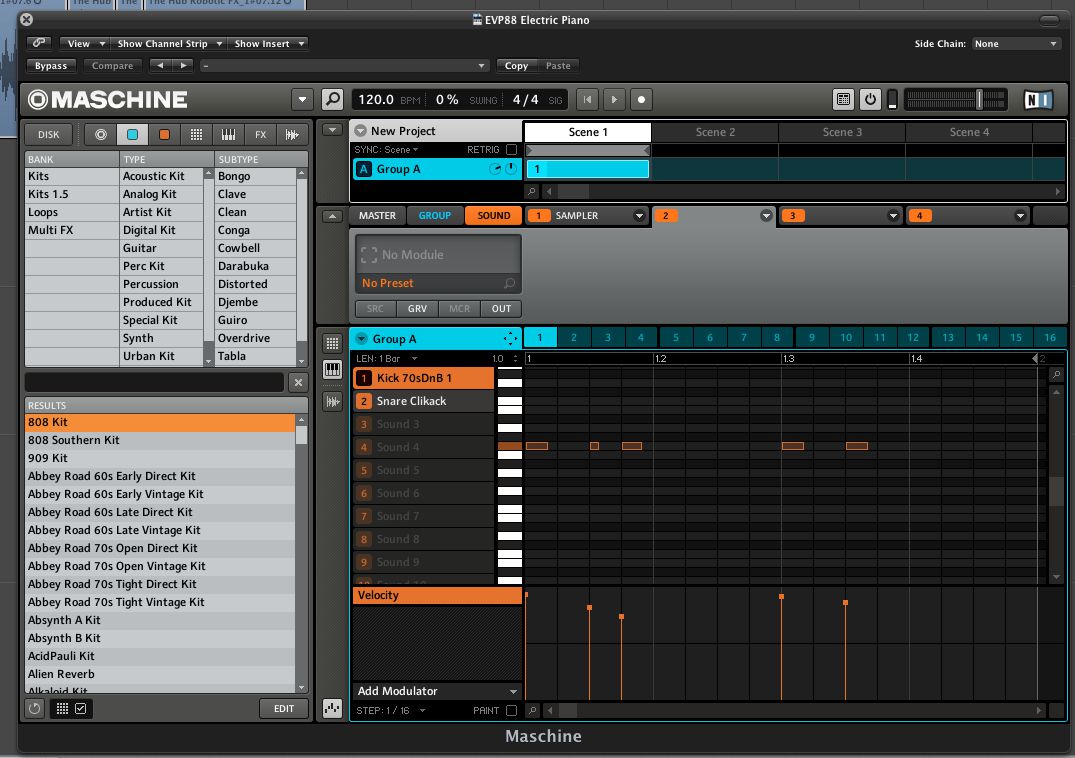This screenshot has height=758, width=1075.
Task: Select the Projects circle icon in the browser
Action: click(101, 134)
